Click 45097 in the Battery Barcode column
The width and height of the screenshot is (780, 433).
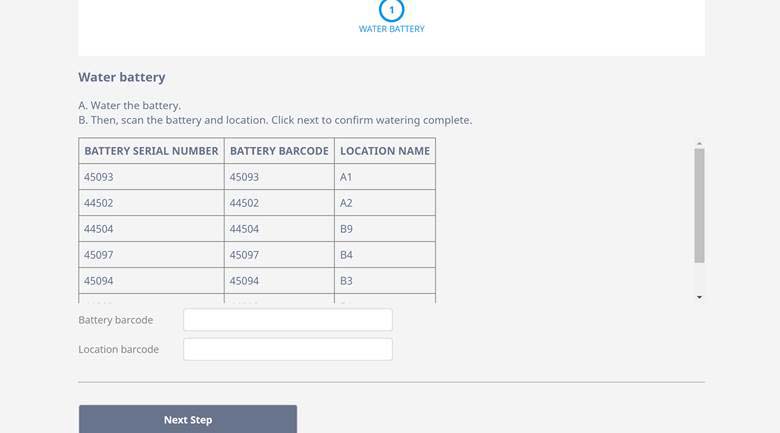[244, 255]
